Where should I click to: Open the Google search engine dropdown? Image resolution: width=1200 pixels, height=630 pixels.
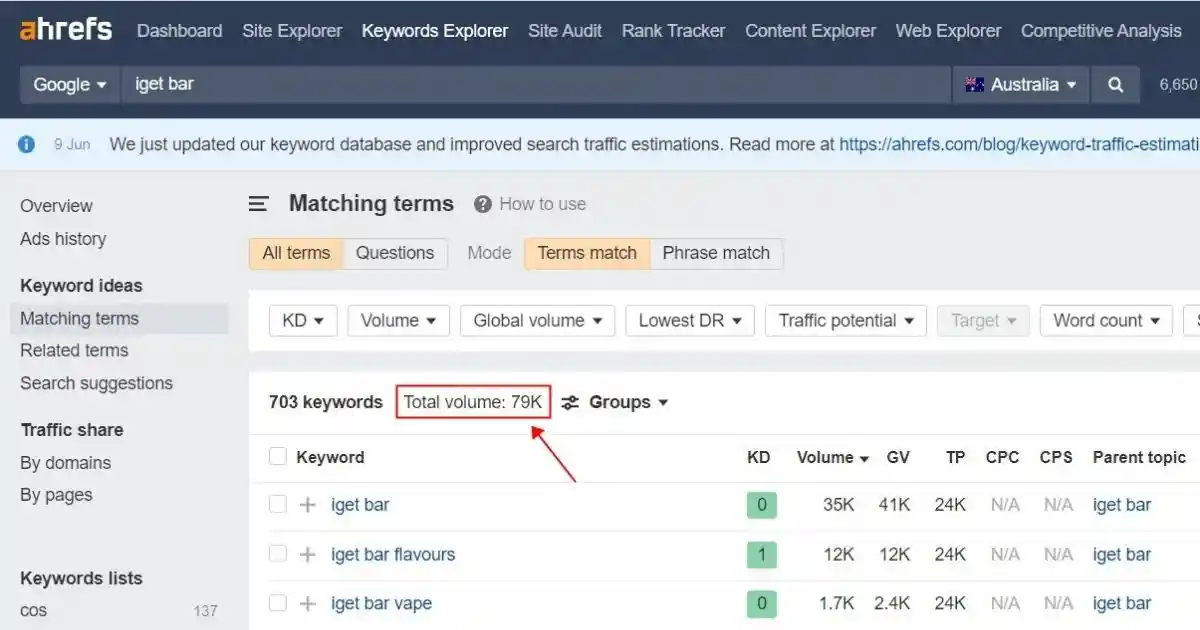pyautogui.click(x=70, y=85)
